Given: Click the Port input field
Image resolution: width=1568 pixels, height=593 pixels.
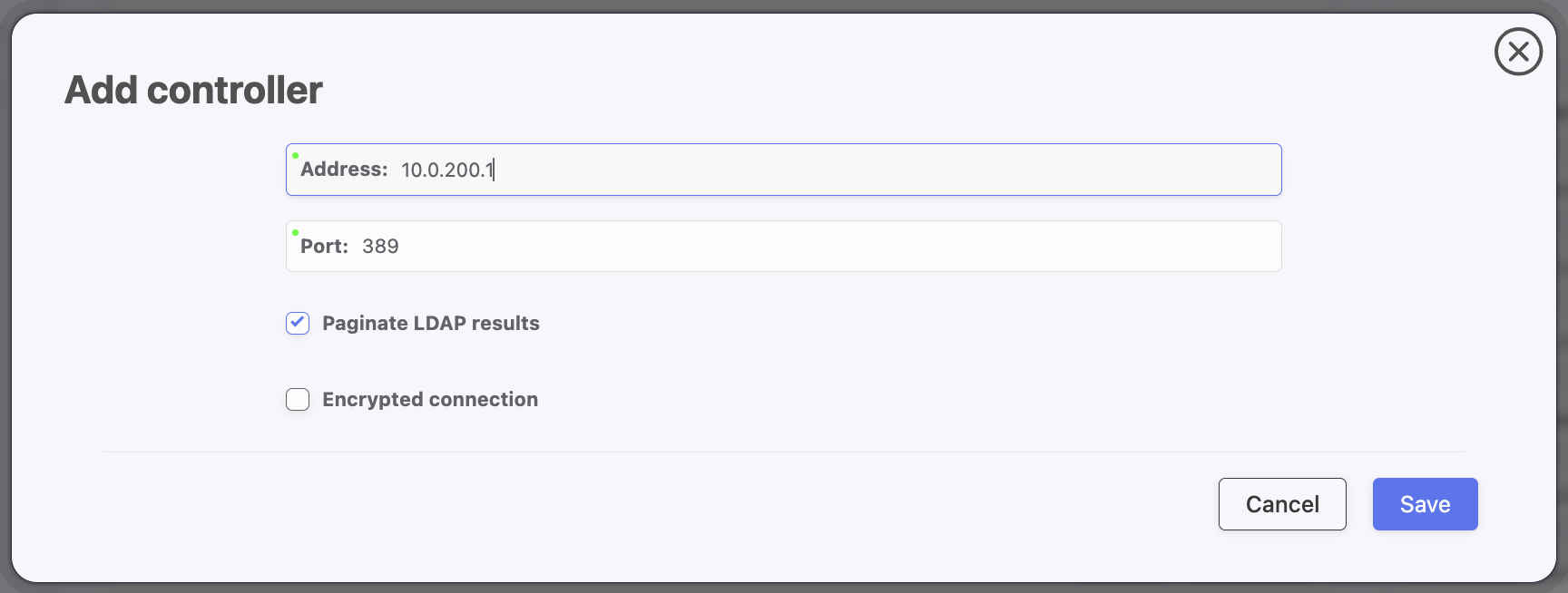Looking at the screenshot, I should coord(817,247).
